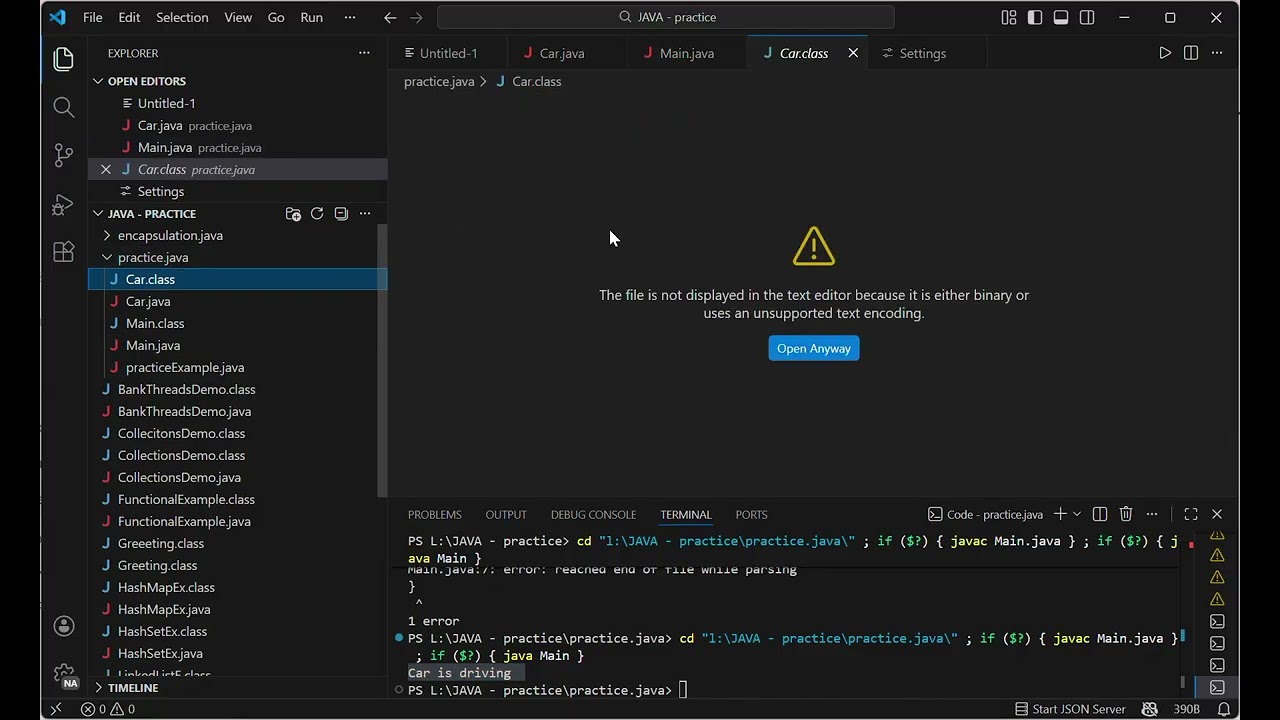Screen dimensions: 1280x720
Task: Split the editor to the right
Action: tap(1191, 53)
